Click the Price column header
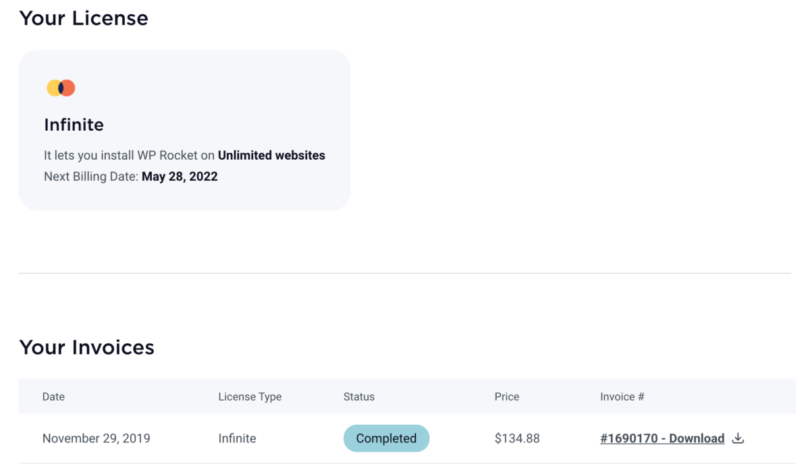 [x=506, y=397]
